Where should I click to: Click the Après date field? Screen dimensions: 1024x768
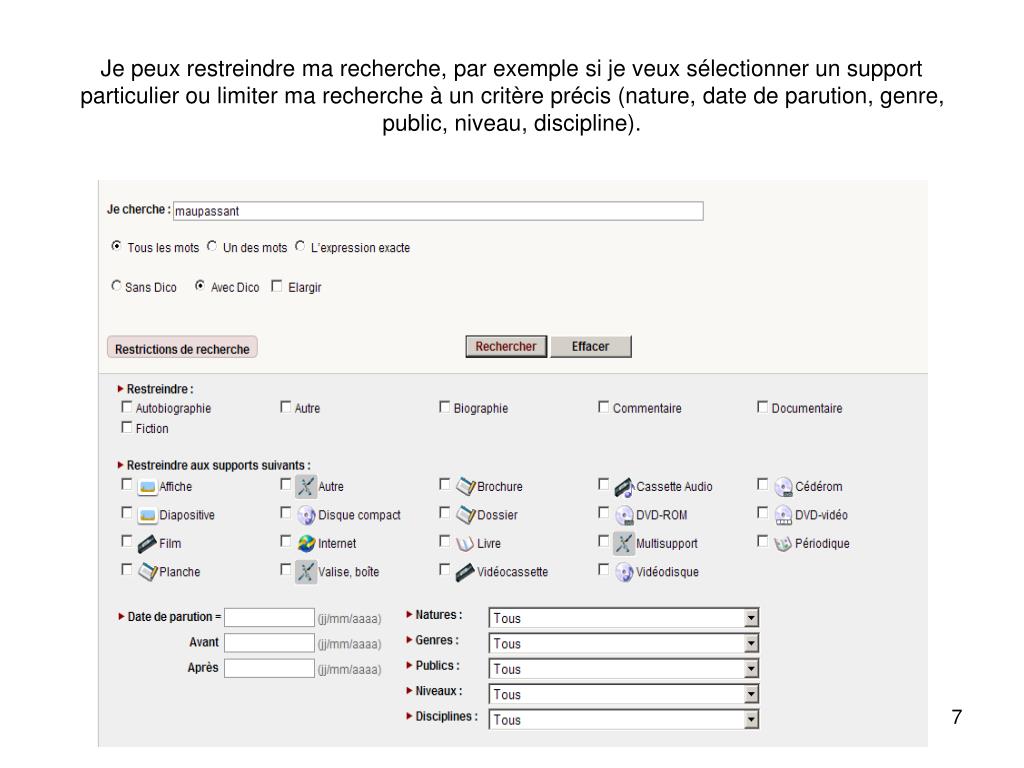point(269,668)
